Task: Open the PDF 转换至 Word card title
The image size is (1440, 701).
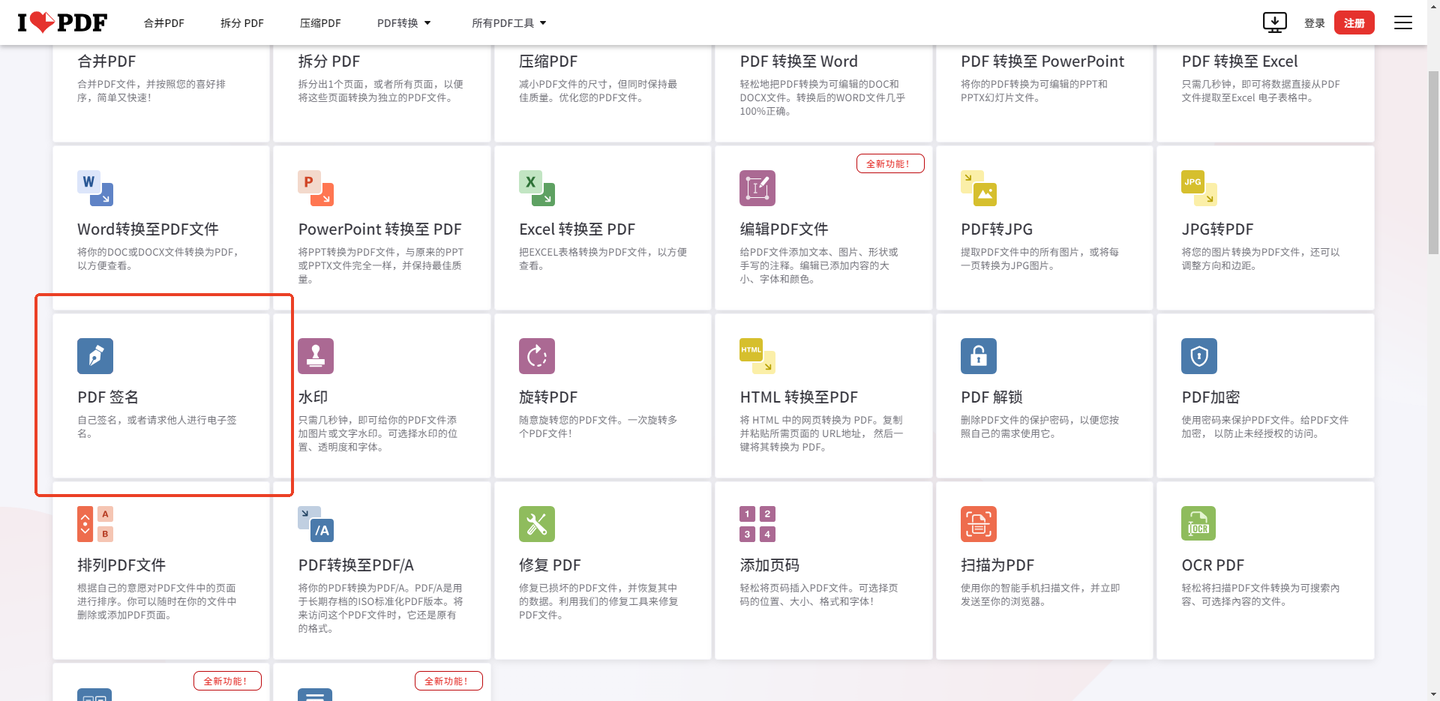Action: coord(799,61)
